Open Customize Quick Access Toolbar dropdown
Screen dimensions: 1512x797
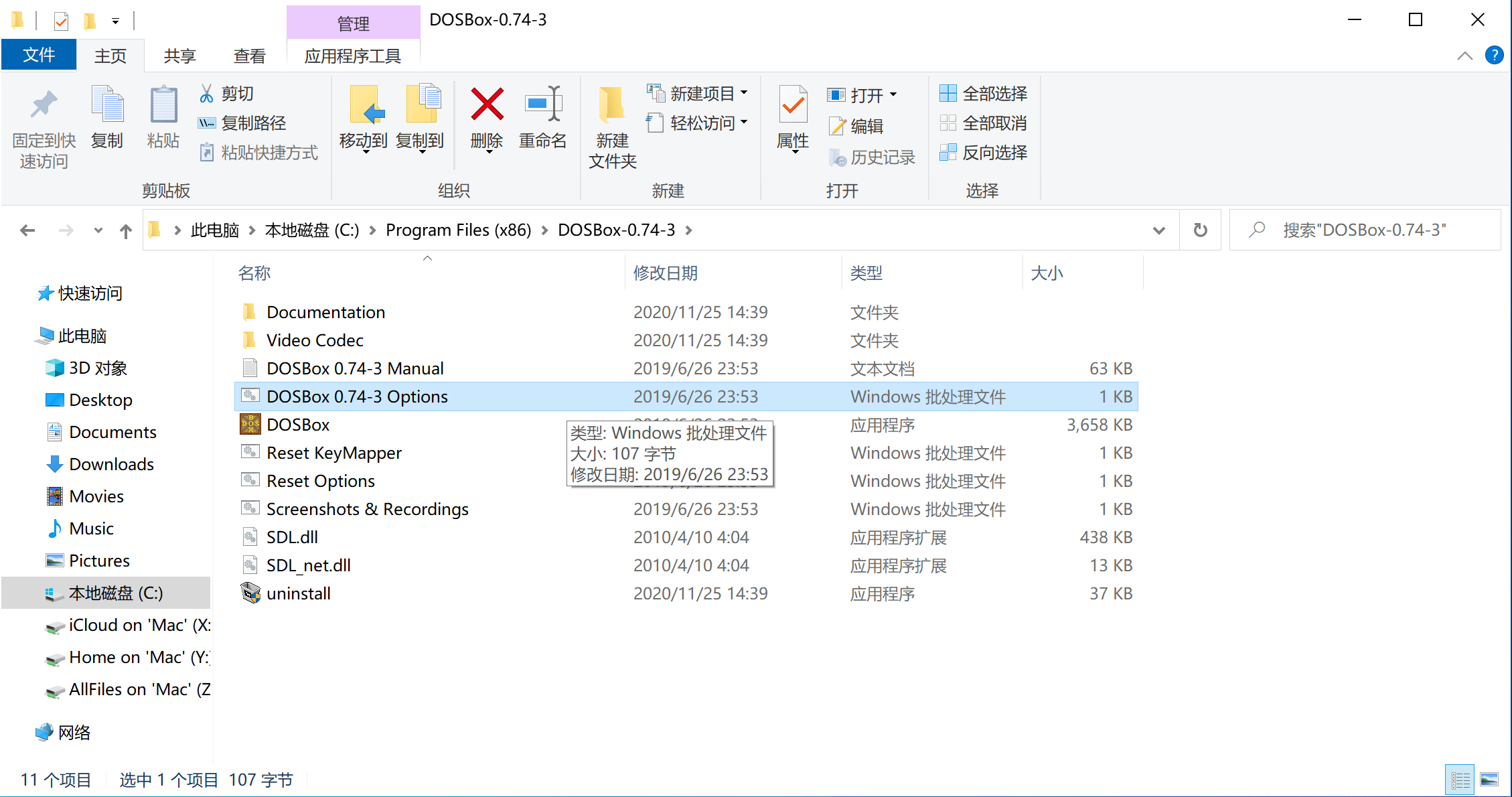115,21
